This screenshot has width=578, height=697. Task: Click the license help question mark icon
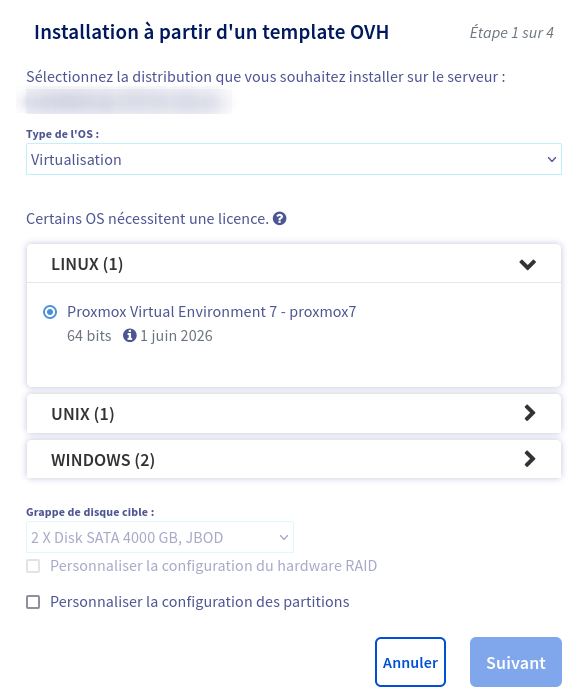tap(279, 219)
